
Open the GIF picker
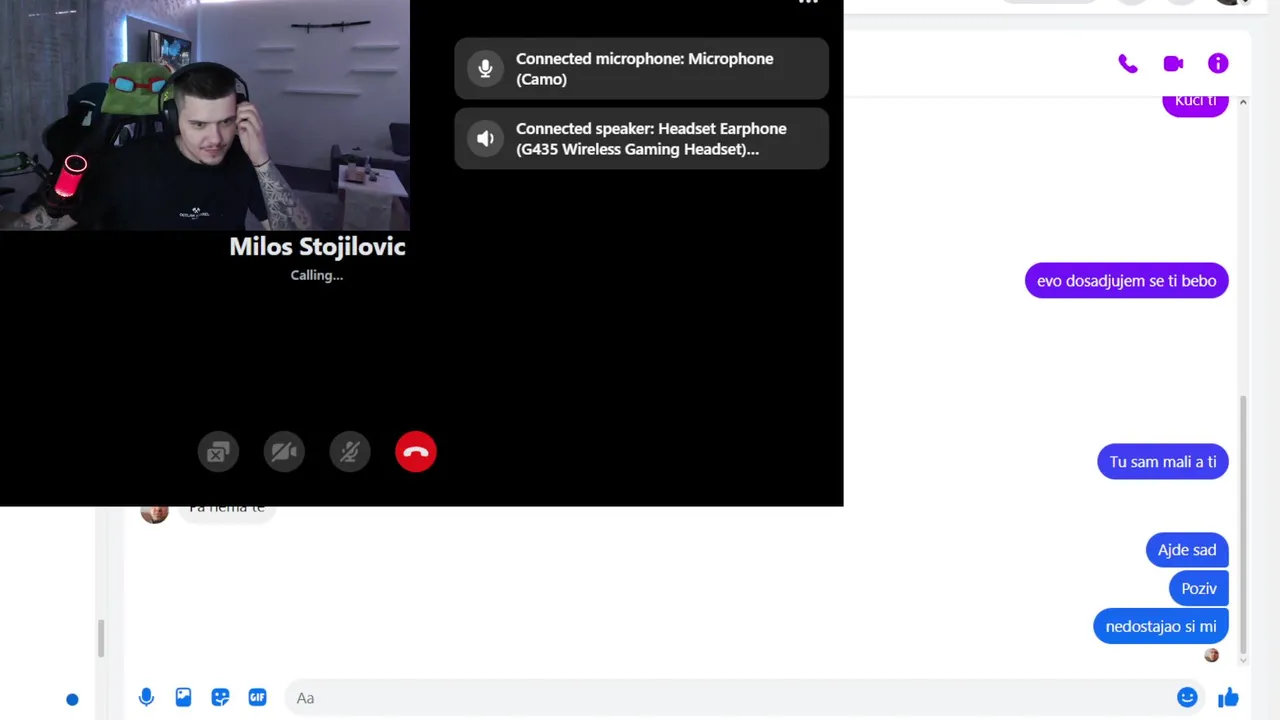257,698
